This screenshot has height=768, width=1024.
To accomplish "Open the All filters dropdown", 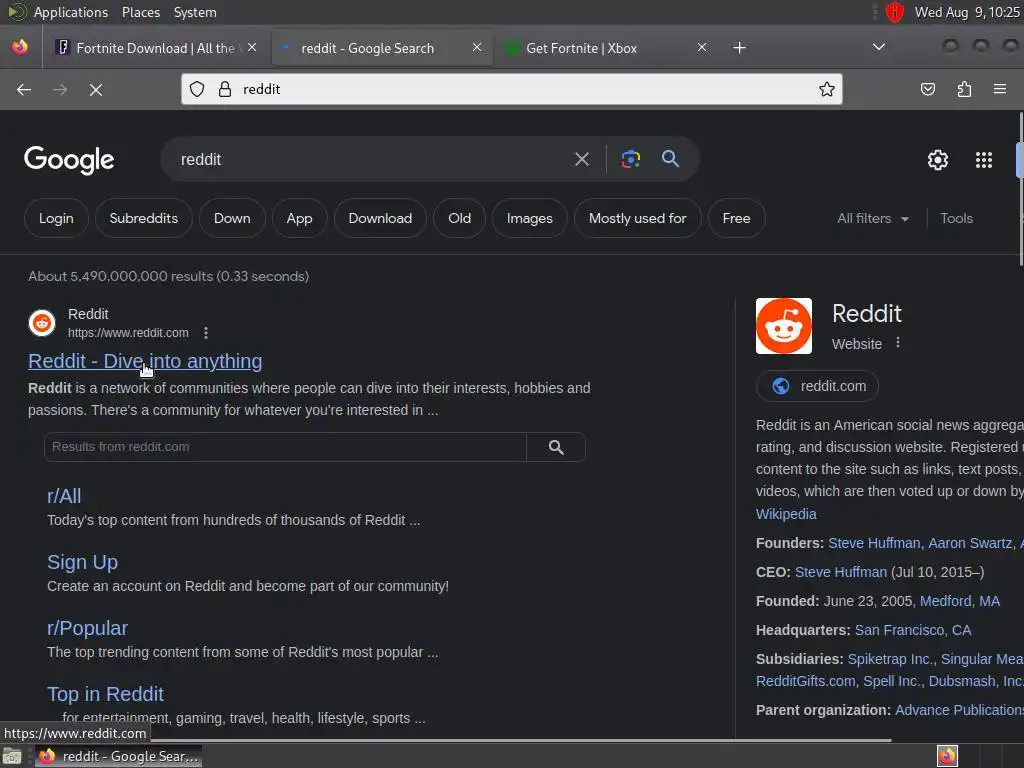I will pyautogui.click(x=872, y=219).
